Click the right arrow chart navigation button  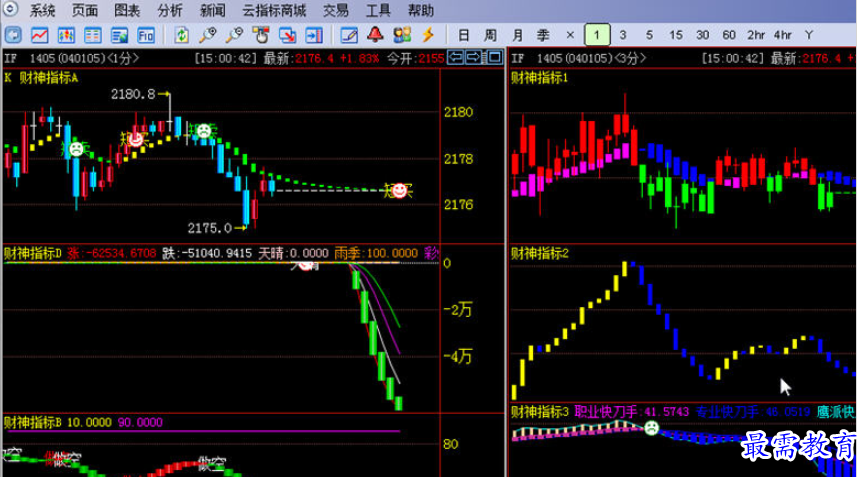point(474,57)
